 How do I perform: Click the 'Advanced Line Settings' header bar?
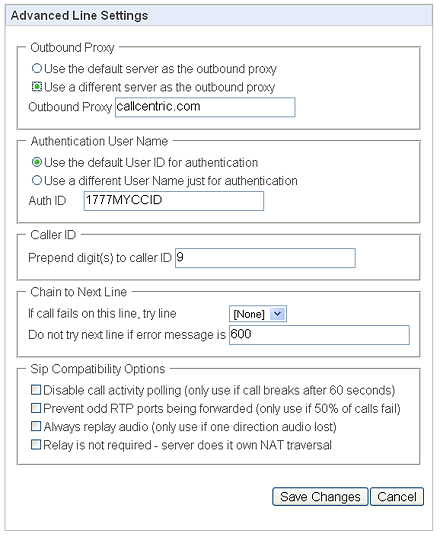point(219,16)
